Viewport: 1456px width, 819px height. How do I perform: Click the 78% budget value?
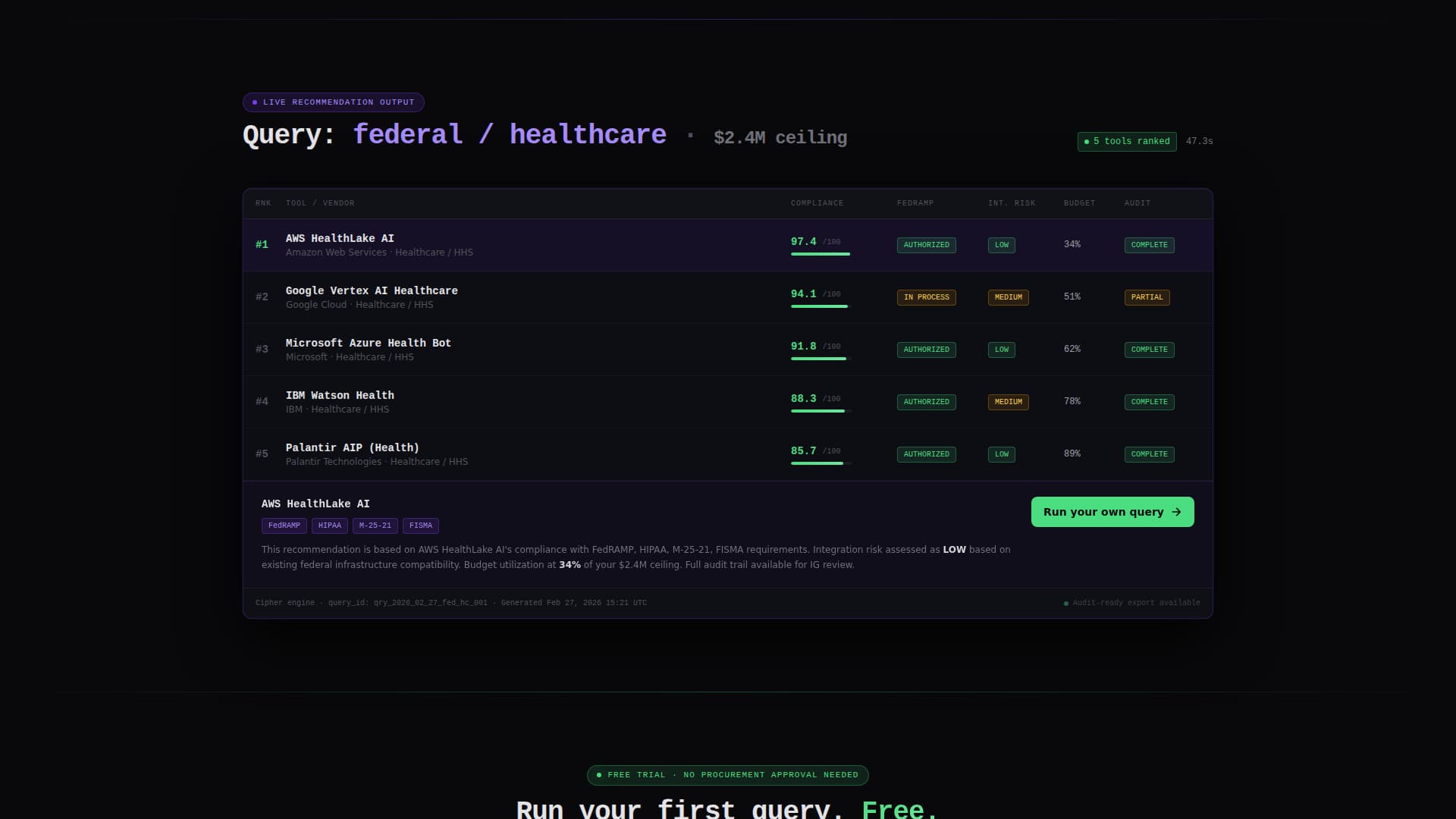click(1072, 401)
